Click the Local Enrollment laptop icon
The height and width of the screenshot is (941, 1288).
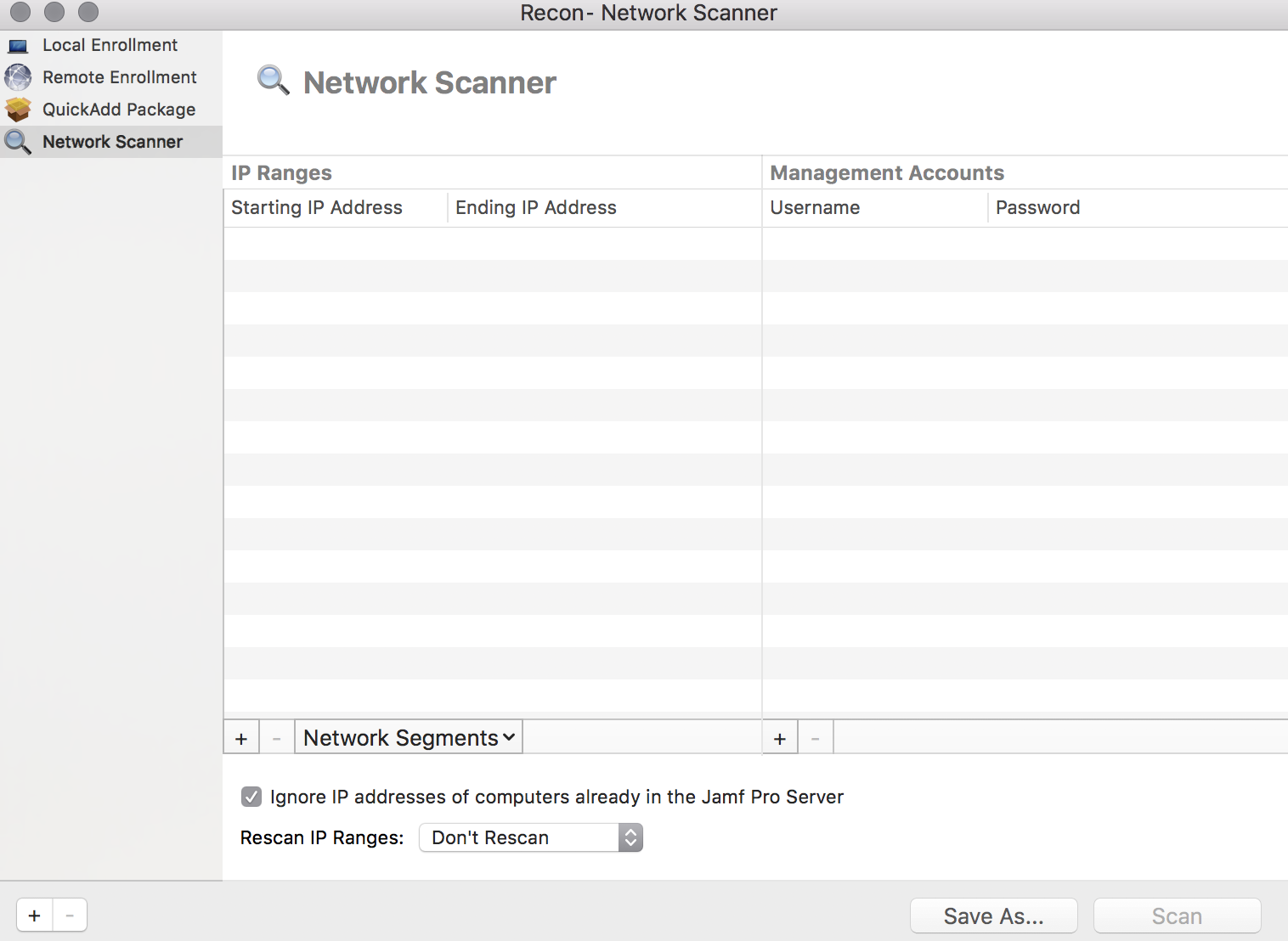[18, 46]
